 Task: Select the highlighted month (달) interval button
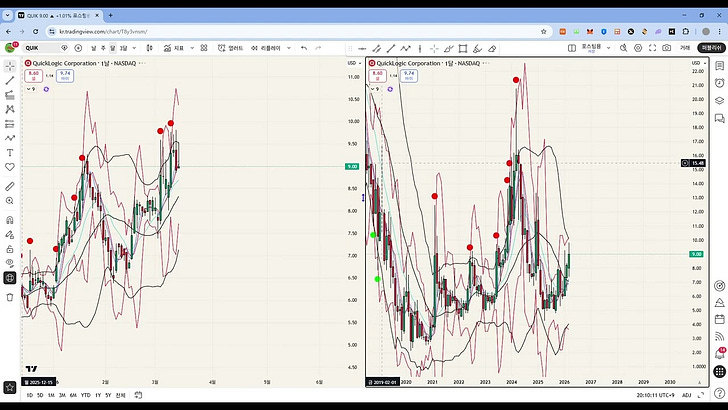pos(113,48)
